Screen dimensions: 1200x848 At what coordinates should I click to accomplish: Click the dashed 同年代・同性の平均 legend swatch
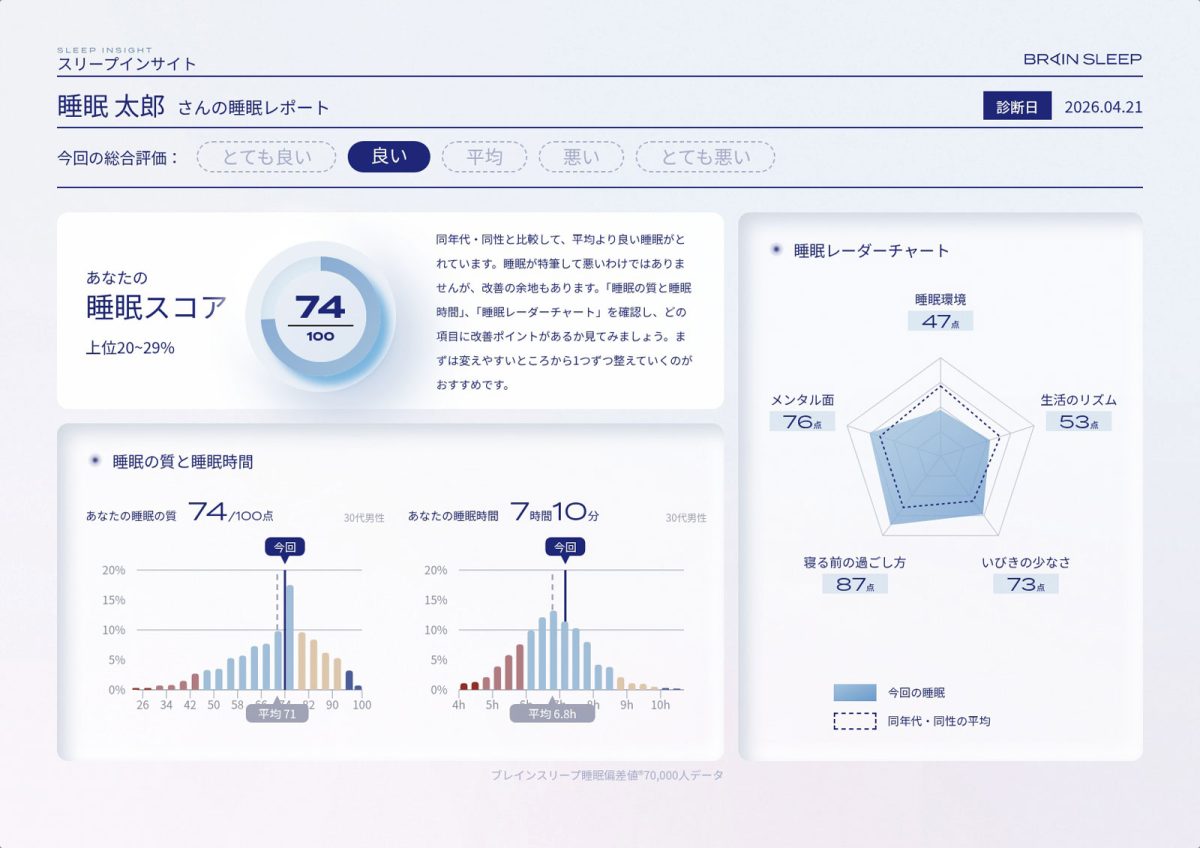point(855,720)
